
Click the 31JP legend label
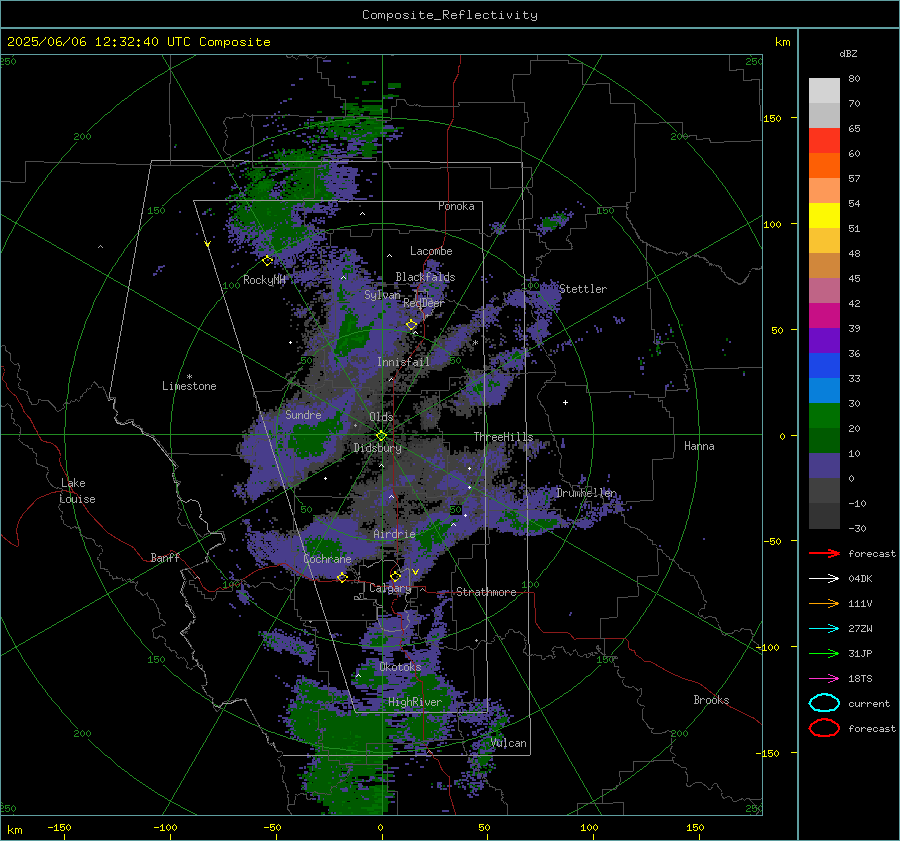[x=860, y=653]
